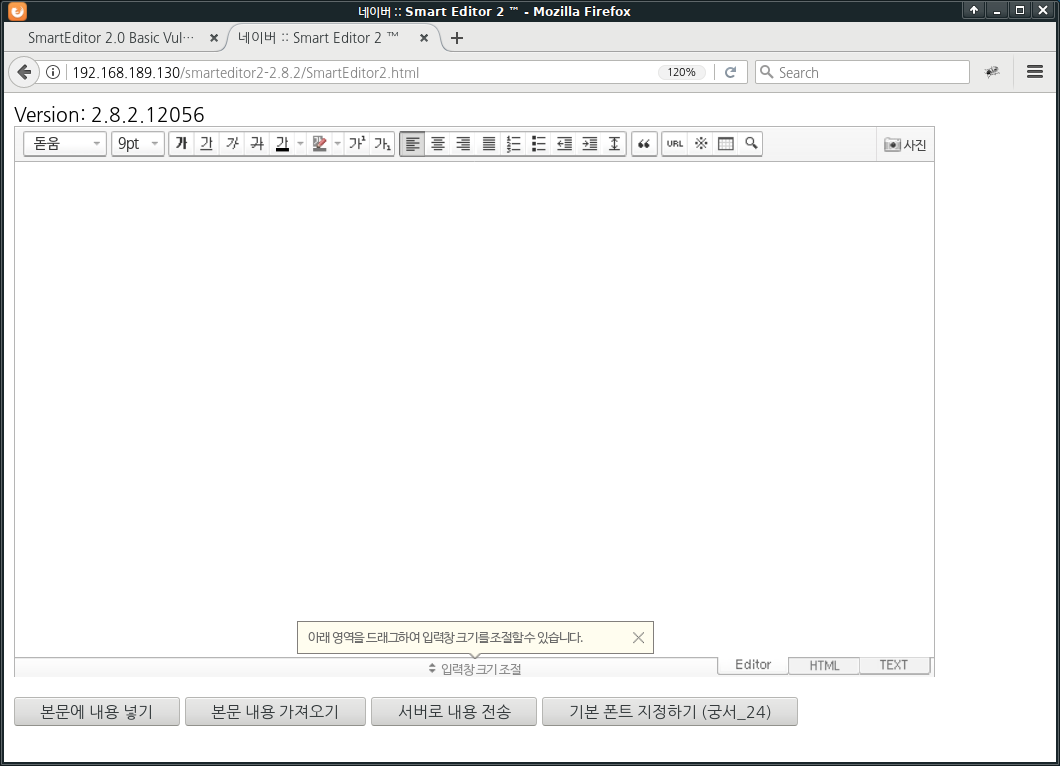Apply the background highlight color
This screenshot has height=766, width=1060.
click(x=319, y=143)
